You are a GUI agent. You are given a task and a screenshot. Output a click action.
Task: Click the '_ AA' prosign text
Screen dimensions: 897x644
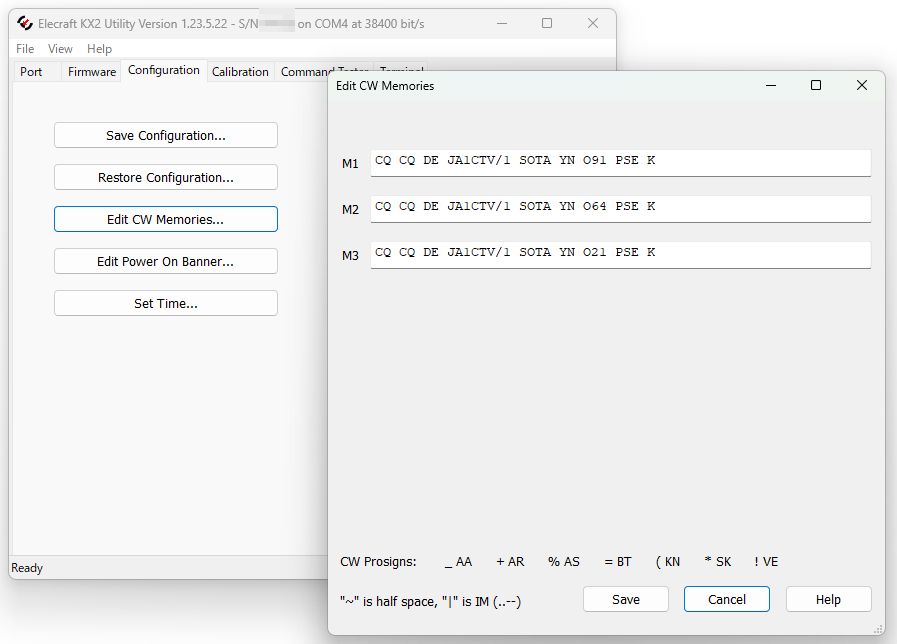pyautogui.click(x=458, y=562)
